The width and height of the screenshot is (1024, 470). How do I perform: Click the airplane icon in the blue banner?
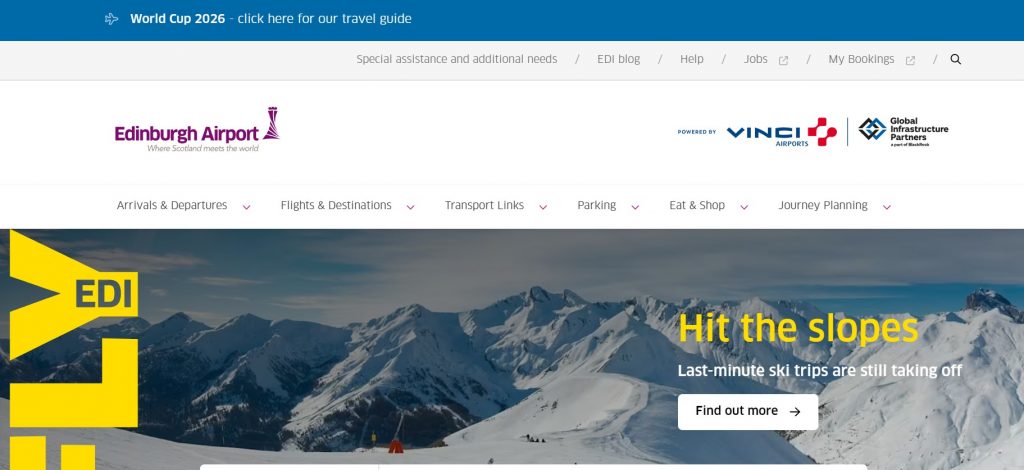[112, 19]
